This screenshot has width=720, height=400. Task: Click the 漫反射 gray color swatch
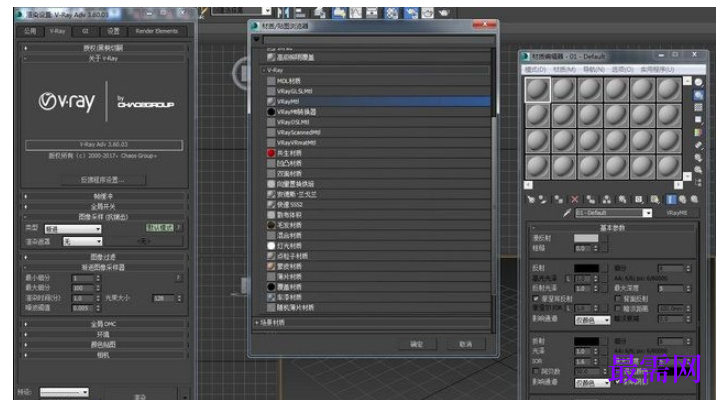586,238
